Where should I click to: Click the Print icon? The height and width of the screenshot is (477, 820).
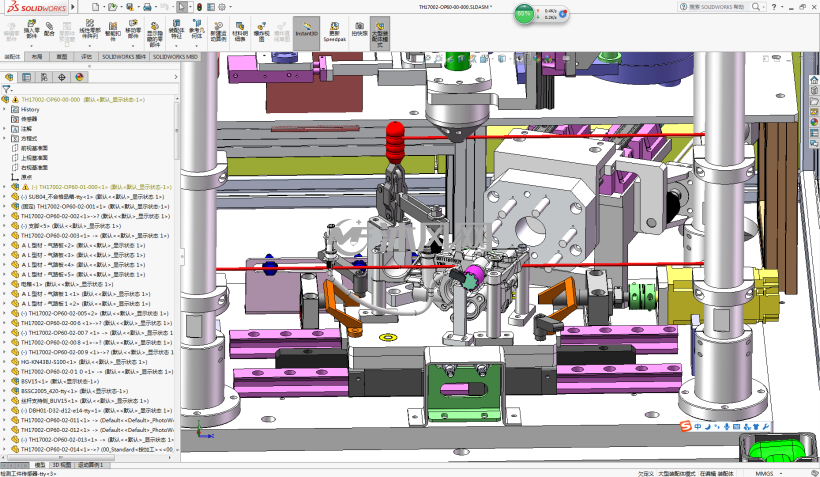point(147,7)
